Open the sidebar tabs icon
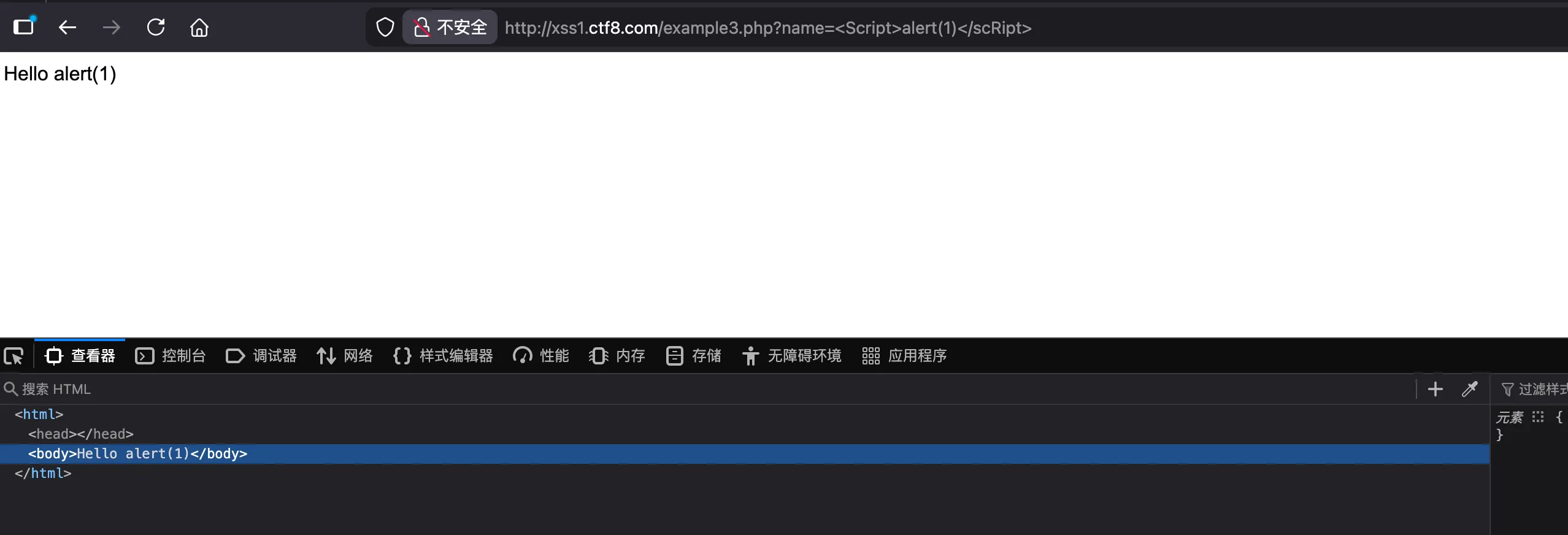This screenshot has height=535, width=1568. coord(24,27)
